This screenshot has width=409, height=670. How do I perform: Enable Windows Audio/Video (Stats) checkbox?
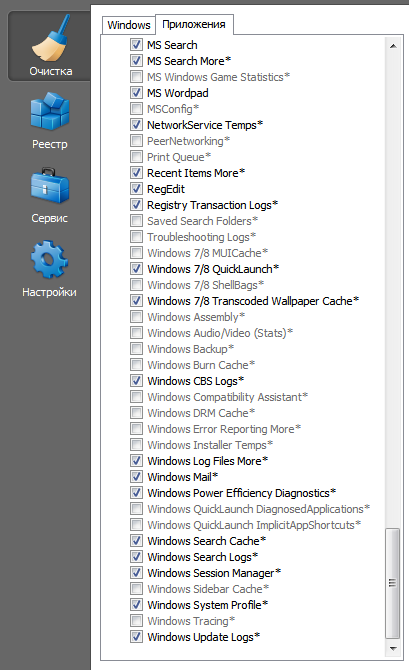(136, 332)
